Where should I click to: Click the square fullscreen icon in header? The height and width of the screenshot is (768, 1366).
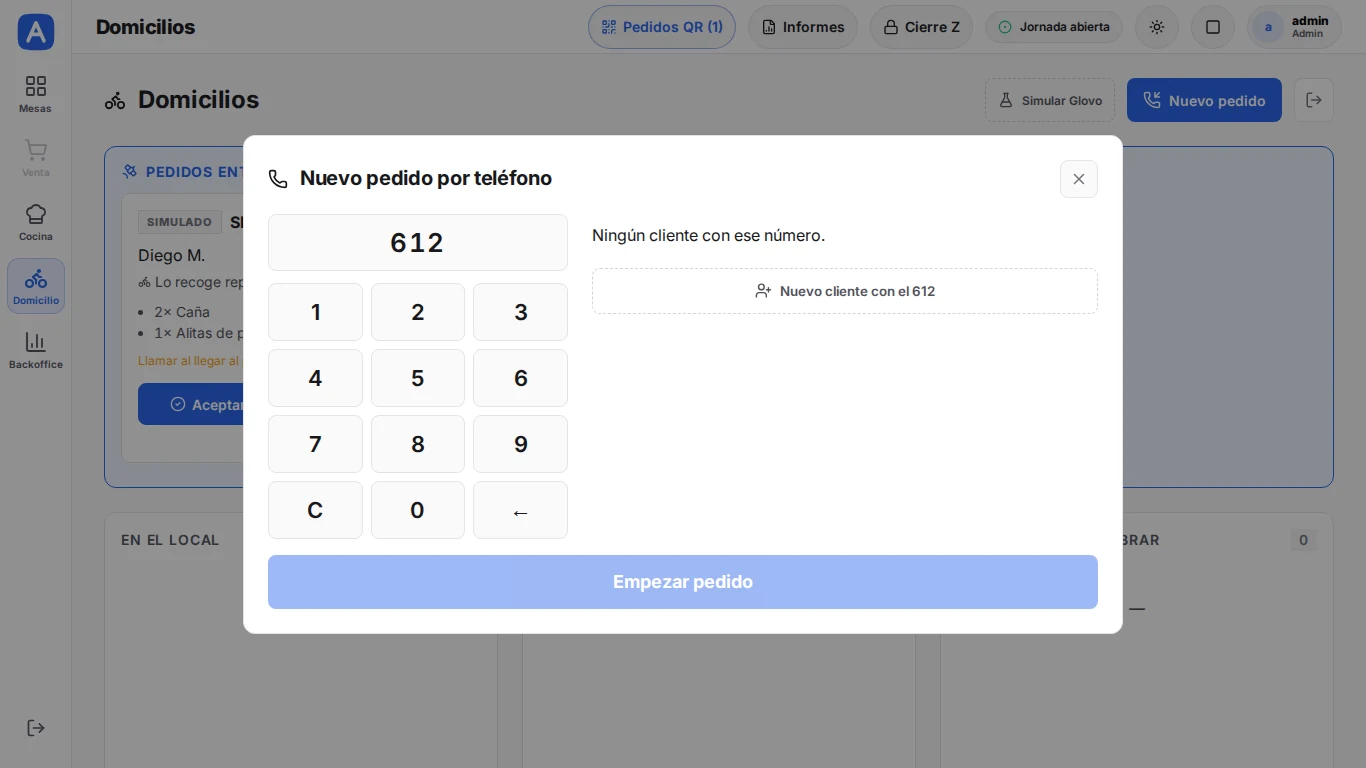1213,27
